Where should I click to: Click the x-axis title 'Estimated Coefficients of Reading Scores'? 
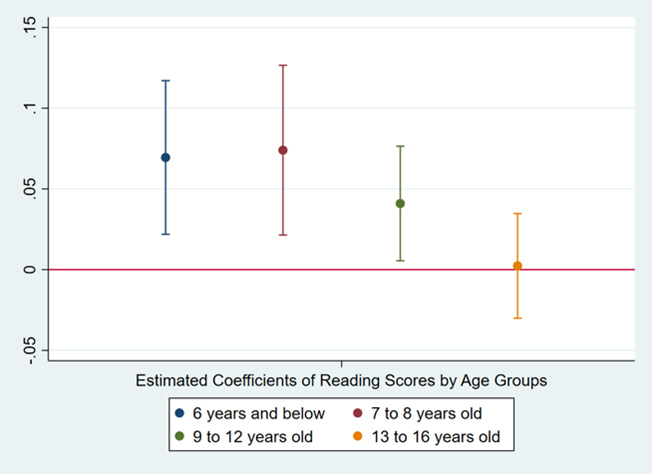(341, 380)
